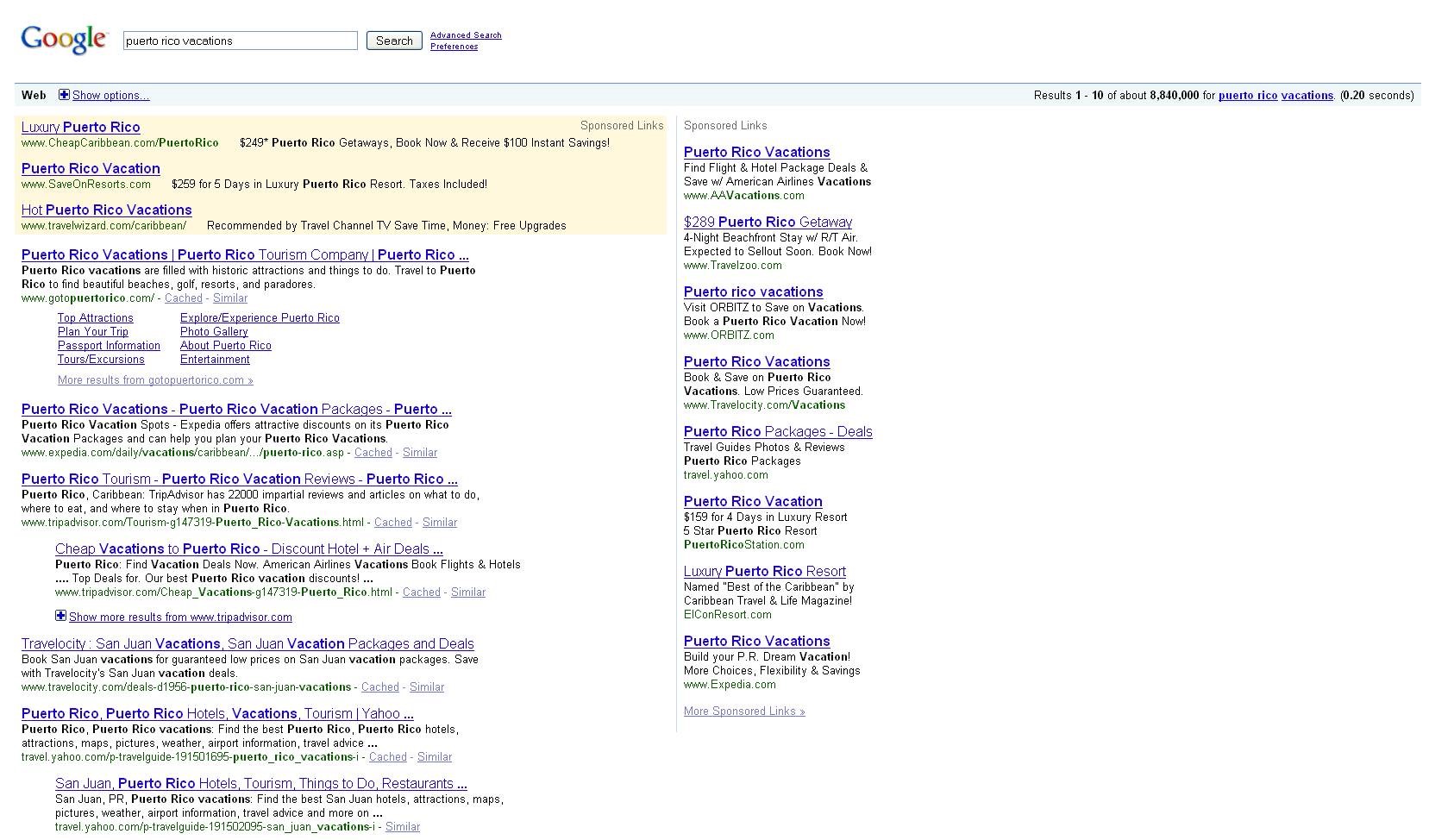The image size is (1429, 840).
Task: Open Similar link for gotopuertorico.com
Action: [230, 298]
